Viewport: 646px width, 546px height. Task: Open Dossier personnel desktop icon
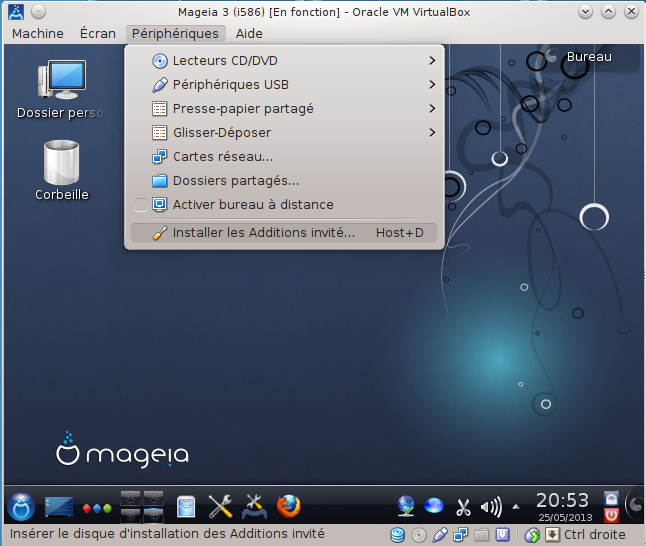pyautogui.click(x=61, y=89)
